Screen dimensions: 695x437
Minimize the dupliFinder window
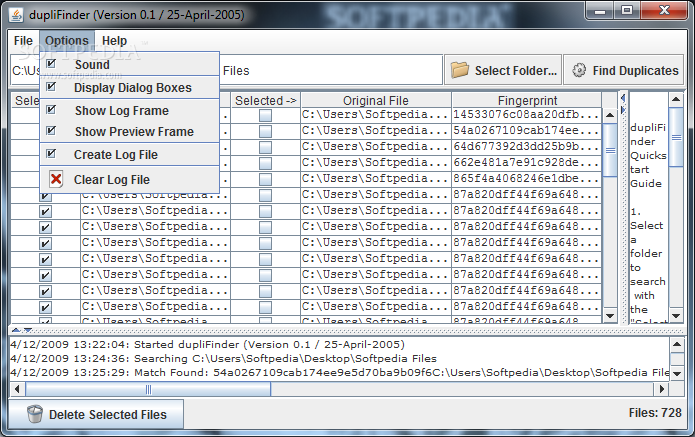coord(601,11)
